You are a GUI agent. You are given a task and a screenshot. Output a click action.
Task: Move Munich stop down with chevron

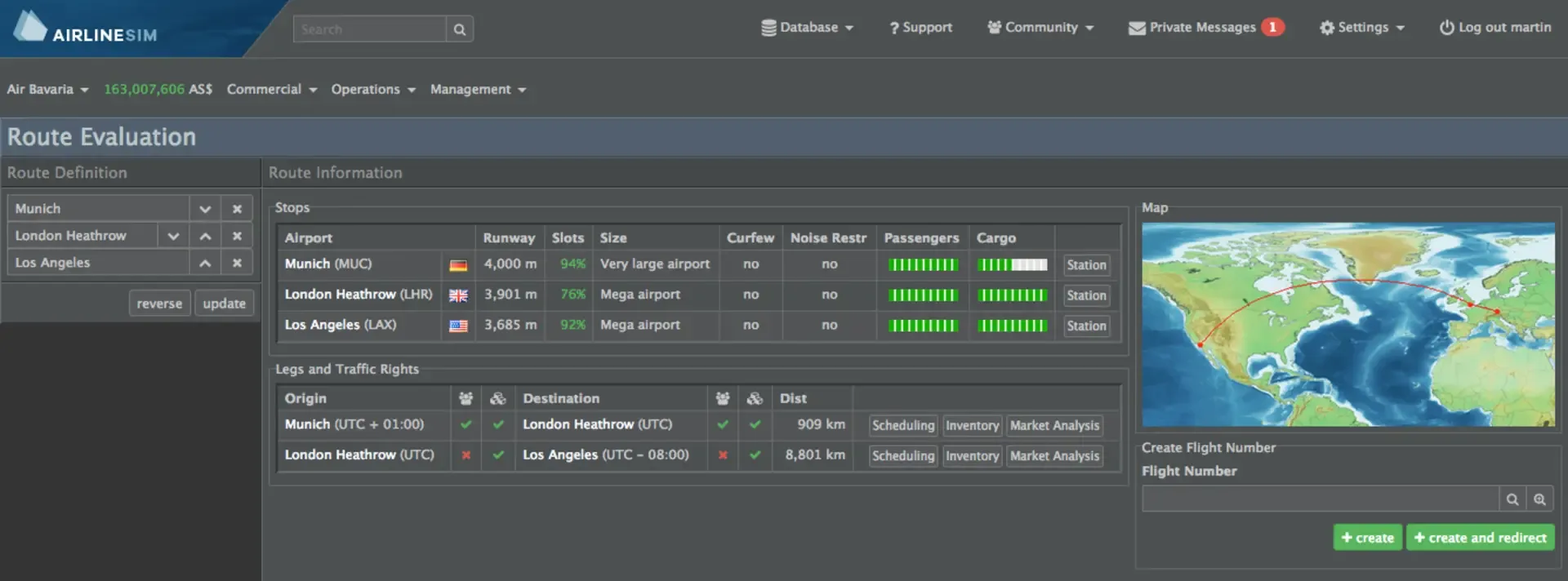tap(205, 209)
